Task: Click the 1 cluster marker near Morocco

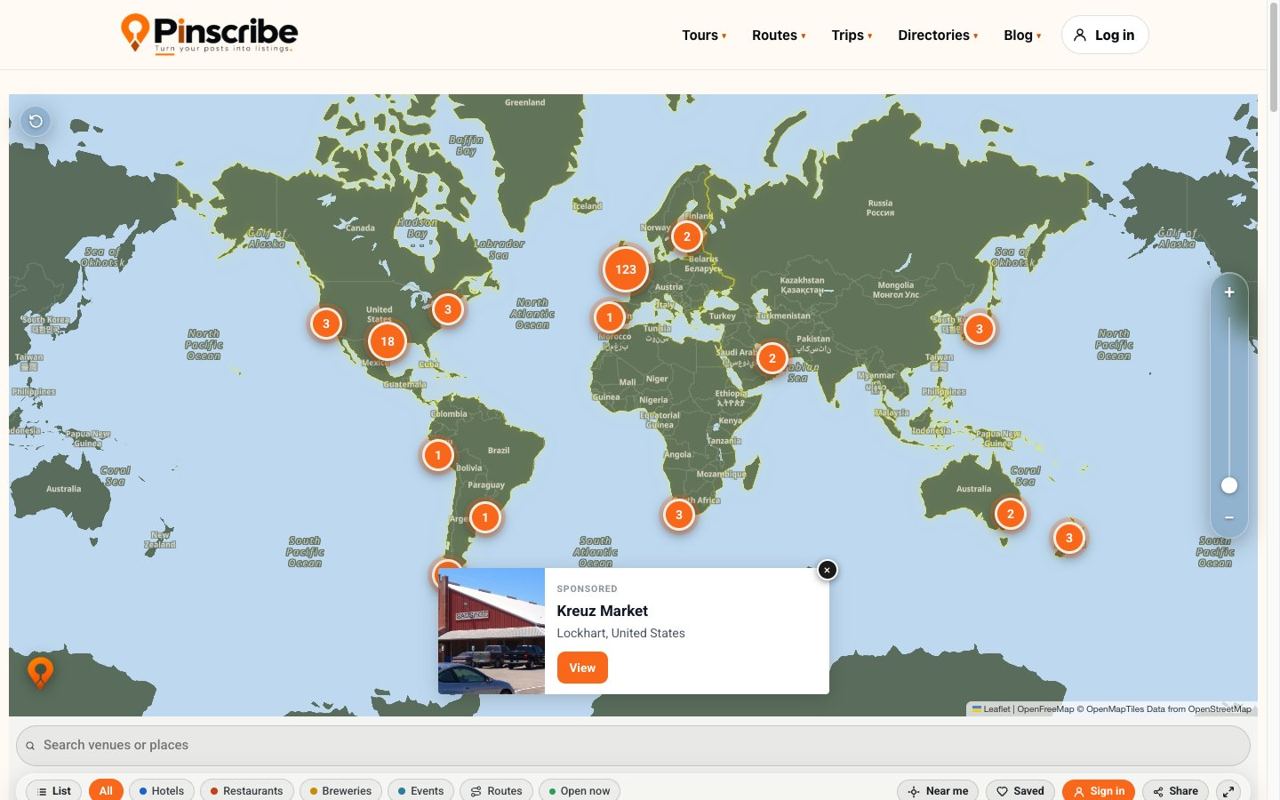Action: 609,317
